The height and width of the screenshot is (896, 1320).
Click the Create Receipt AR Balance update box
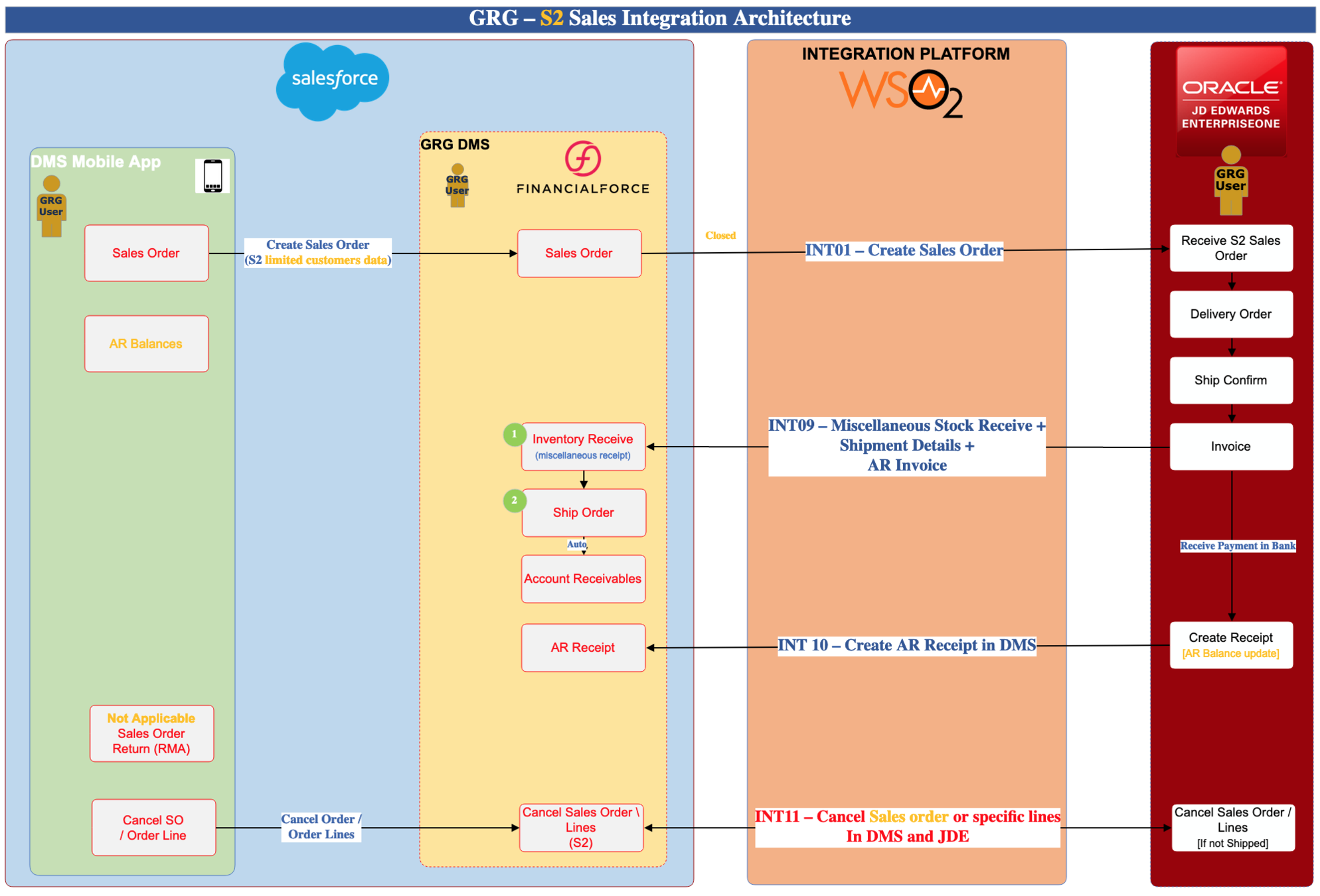tap(1230, 644)
